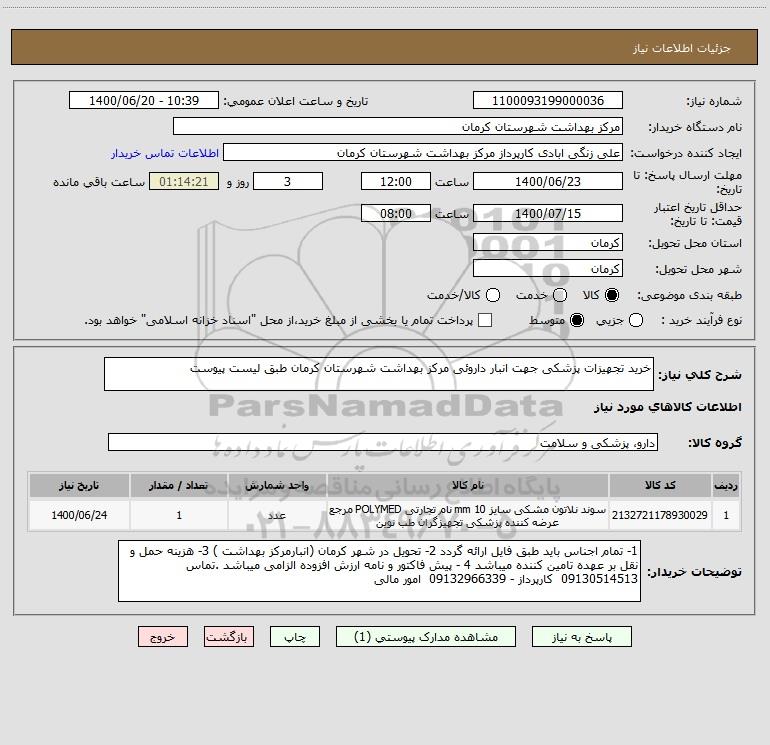
Task: Click the اطلاعات کالاهای مورد نیاز heading
Action: tap(667, 407)
